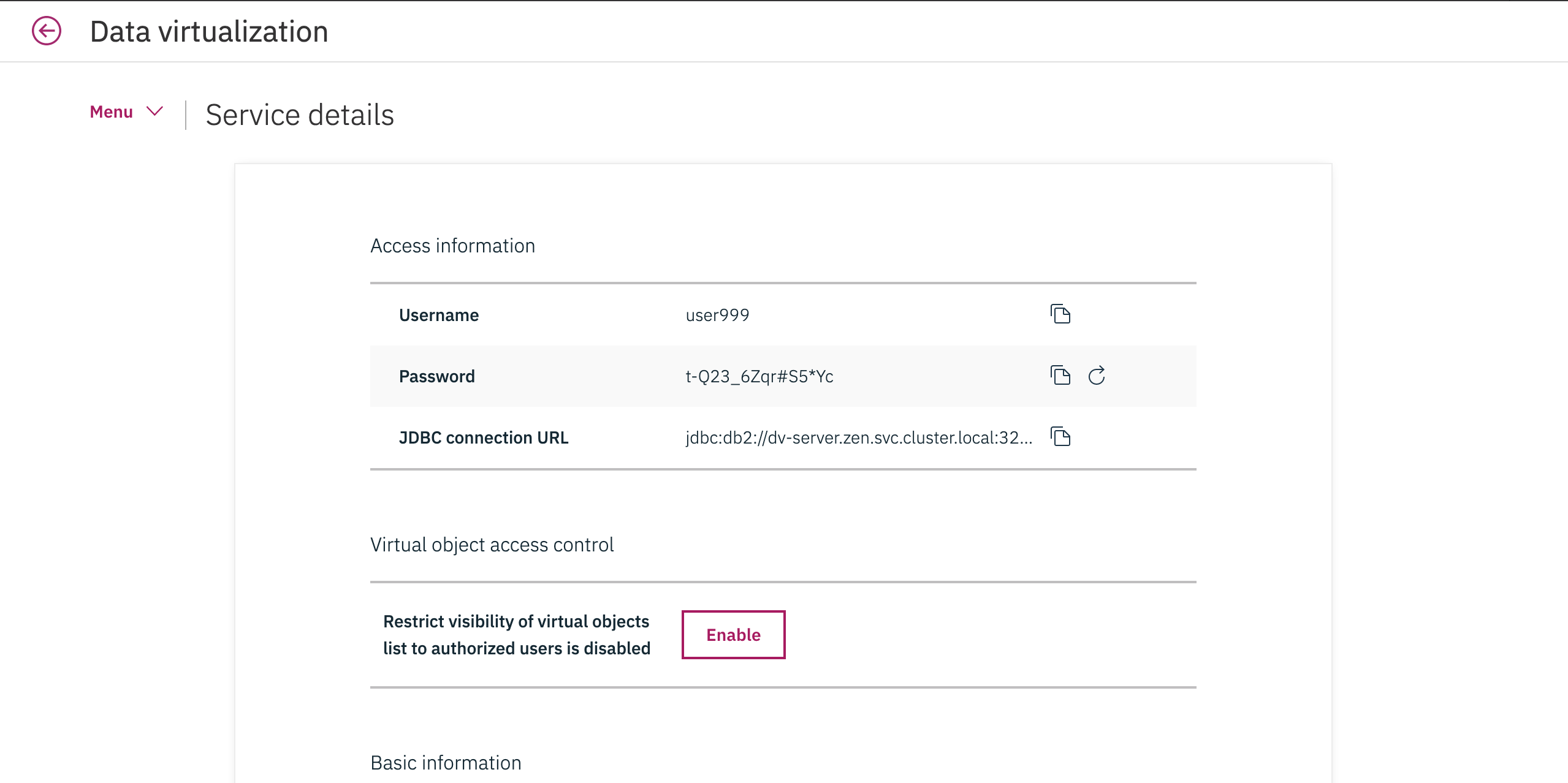The height and width of the screenshot is (783, 1568).
Task: Click the Basic information section heading
Action: 446,763
